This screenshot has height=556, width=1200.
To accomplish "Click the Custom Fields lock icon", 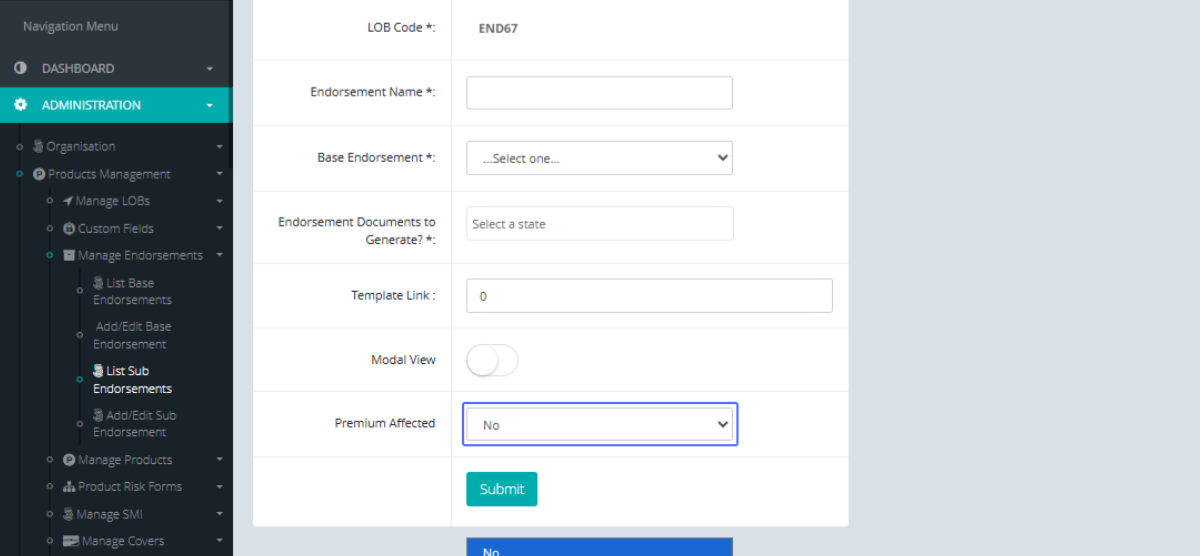I will pyautogui.click(x=69, y=228).
